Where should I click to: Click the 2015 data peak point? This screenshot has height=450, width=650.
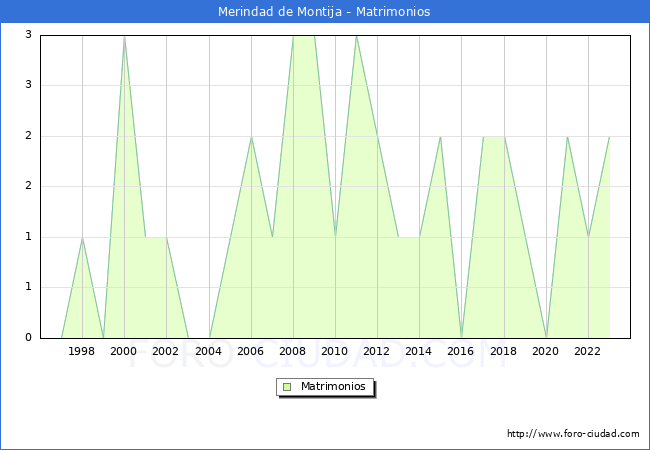[440, 137]
